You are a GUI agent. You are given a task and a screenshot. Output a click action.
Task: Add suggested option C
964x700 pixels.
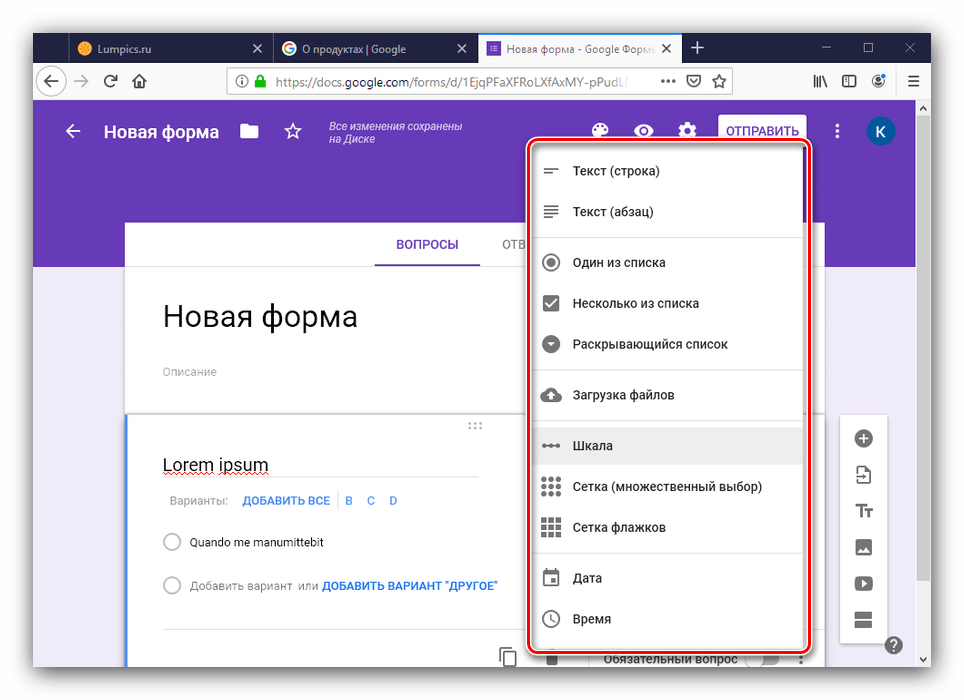click(x=371, y=501)
